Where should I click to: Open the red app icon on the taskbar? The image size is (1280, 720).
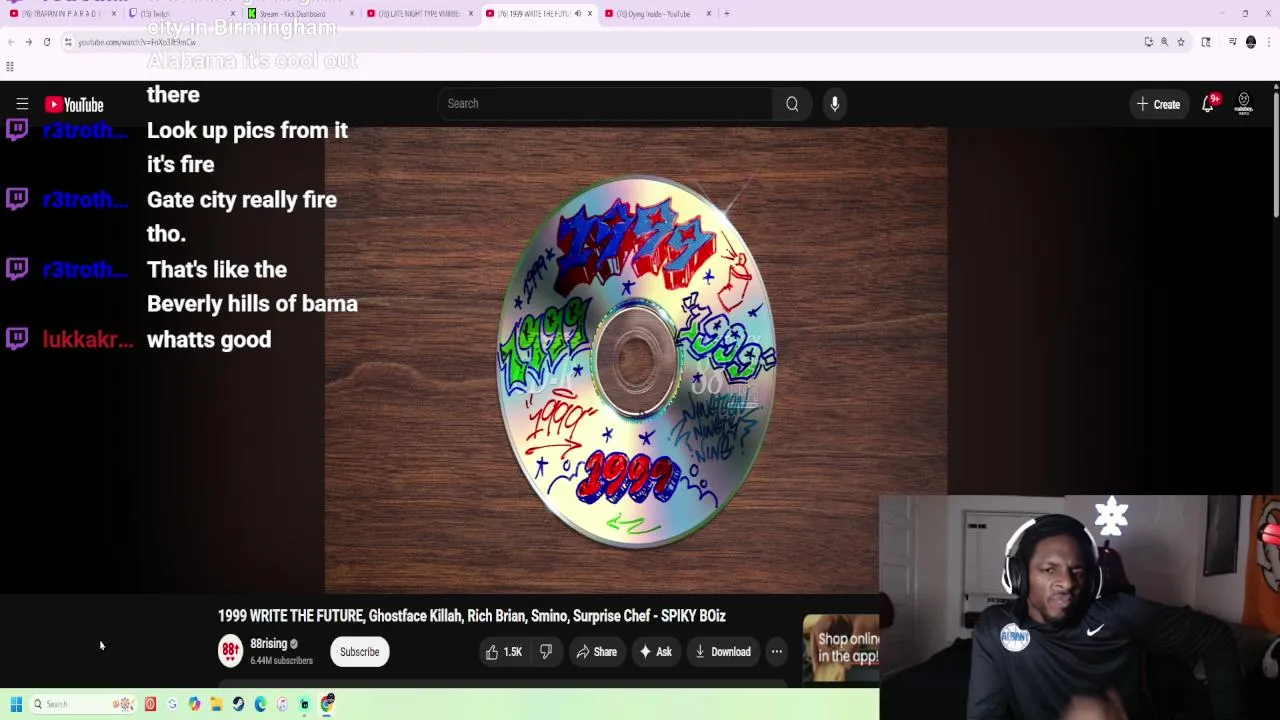coord(150,704)
